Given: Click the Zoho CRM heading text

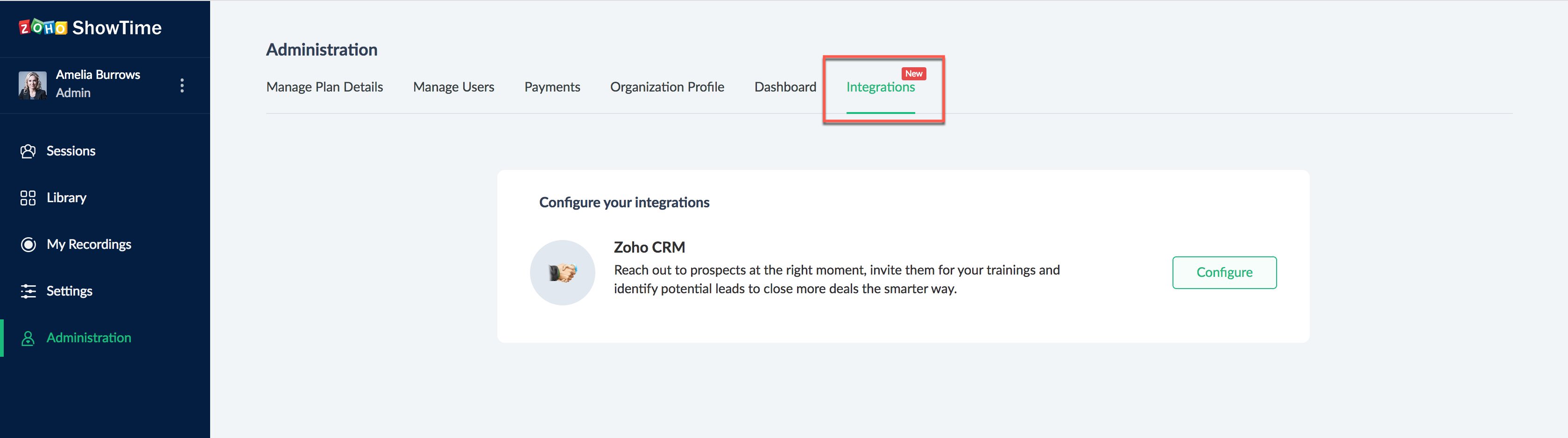Looking at the screenshot, I should point(649,247).
